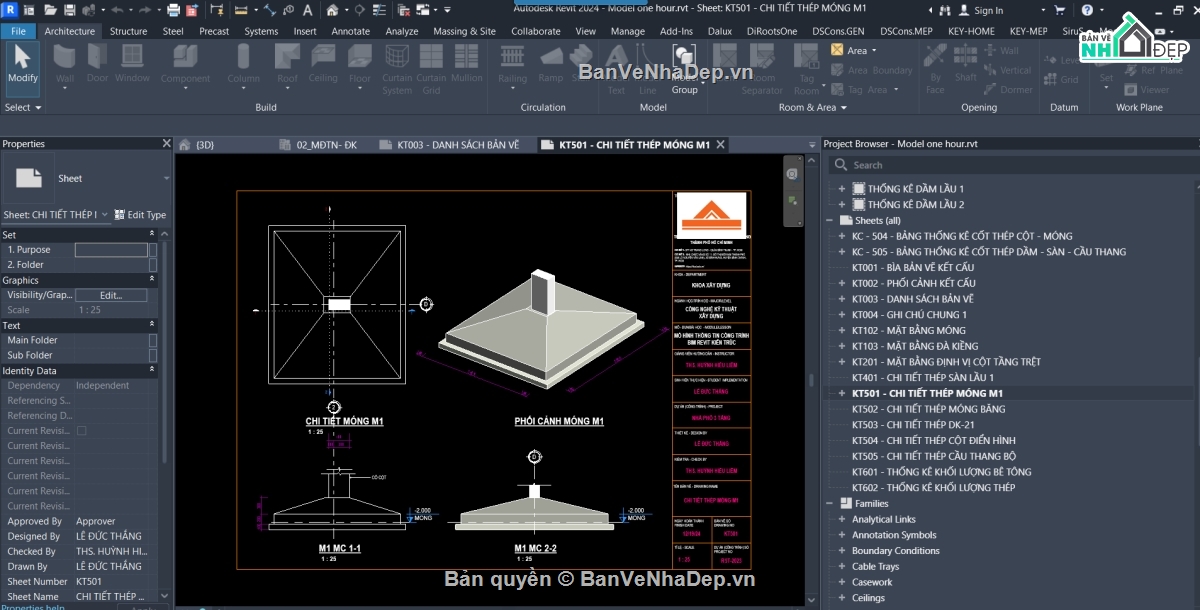The width and height of the screenshot is (1200, 610).
Task: Click the small button beside 1. Purpose field
Action: (153, 250)
